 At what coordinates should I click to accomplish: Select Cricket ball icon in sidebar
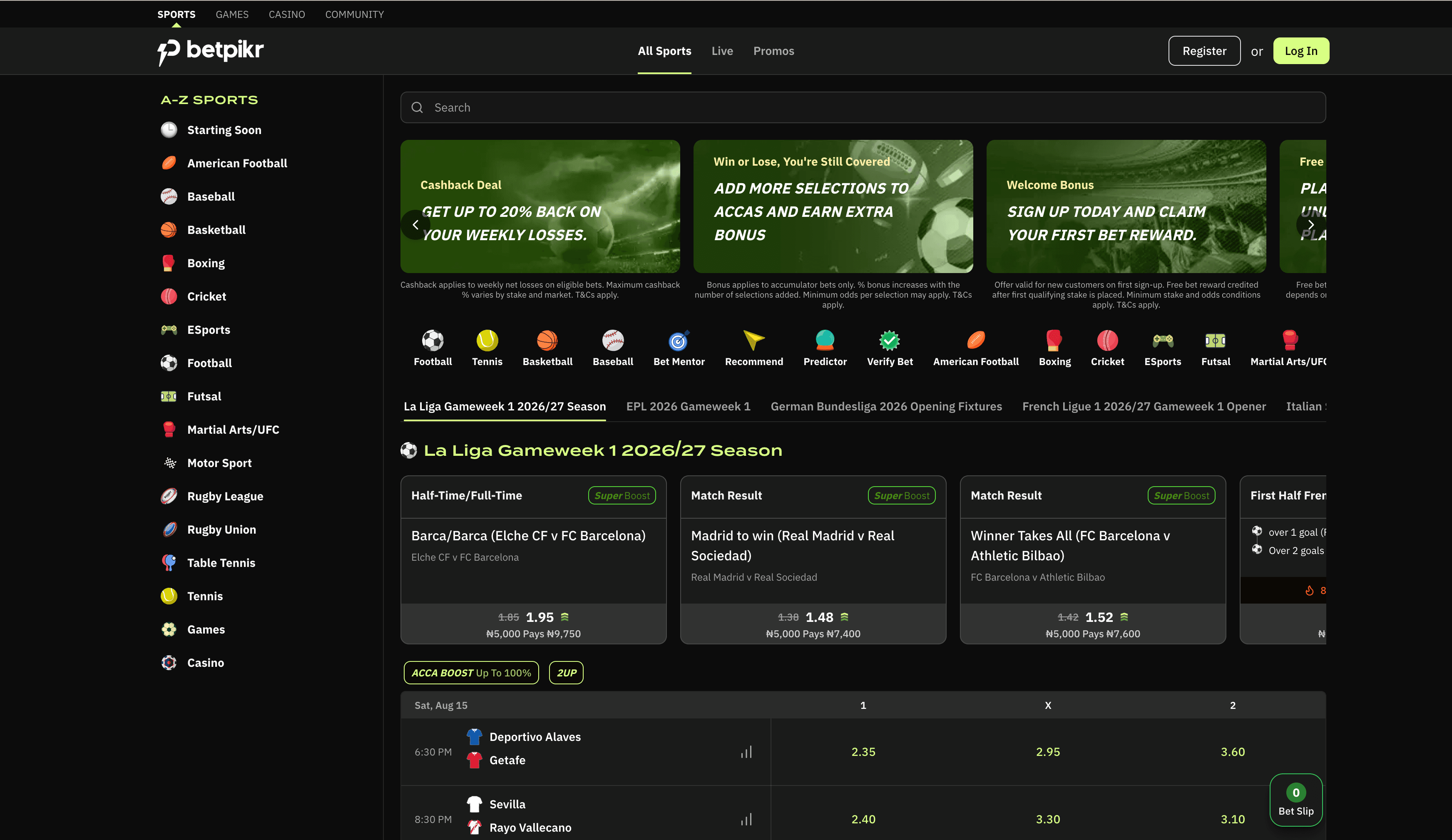pos(169,296)
